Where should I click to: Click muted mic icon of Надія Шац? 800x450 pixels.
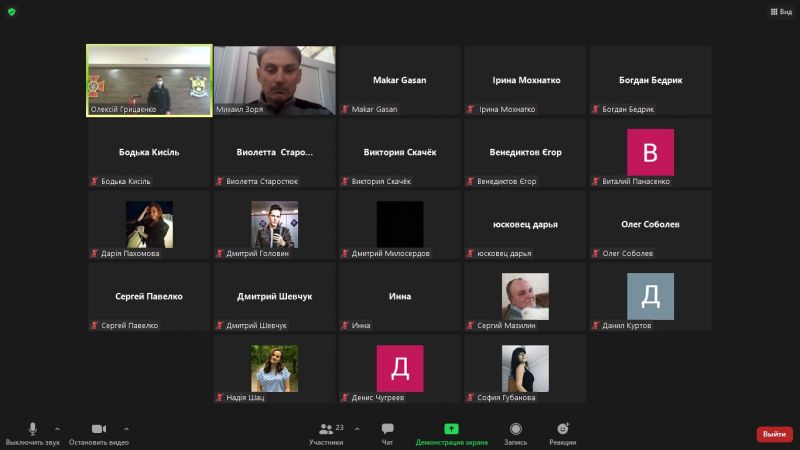click(x=220, y=397)
